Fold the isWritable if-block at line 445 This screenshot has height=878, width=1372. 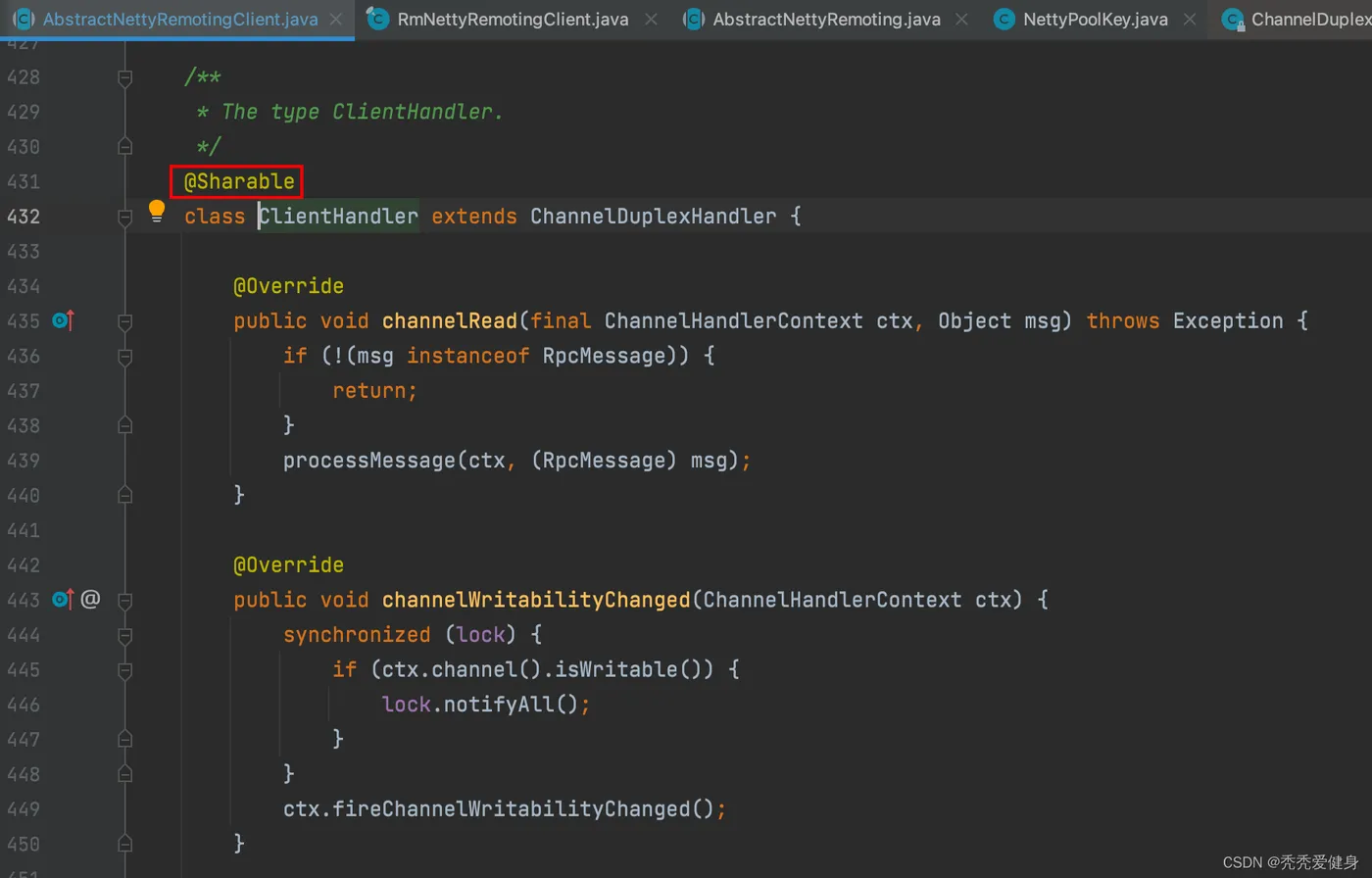pos(124,669)
